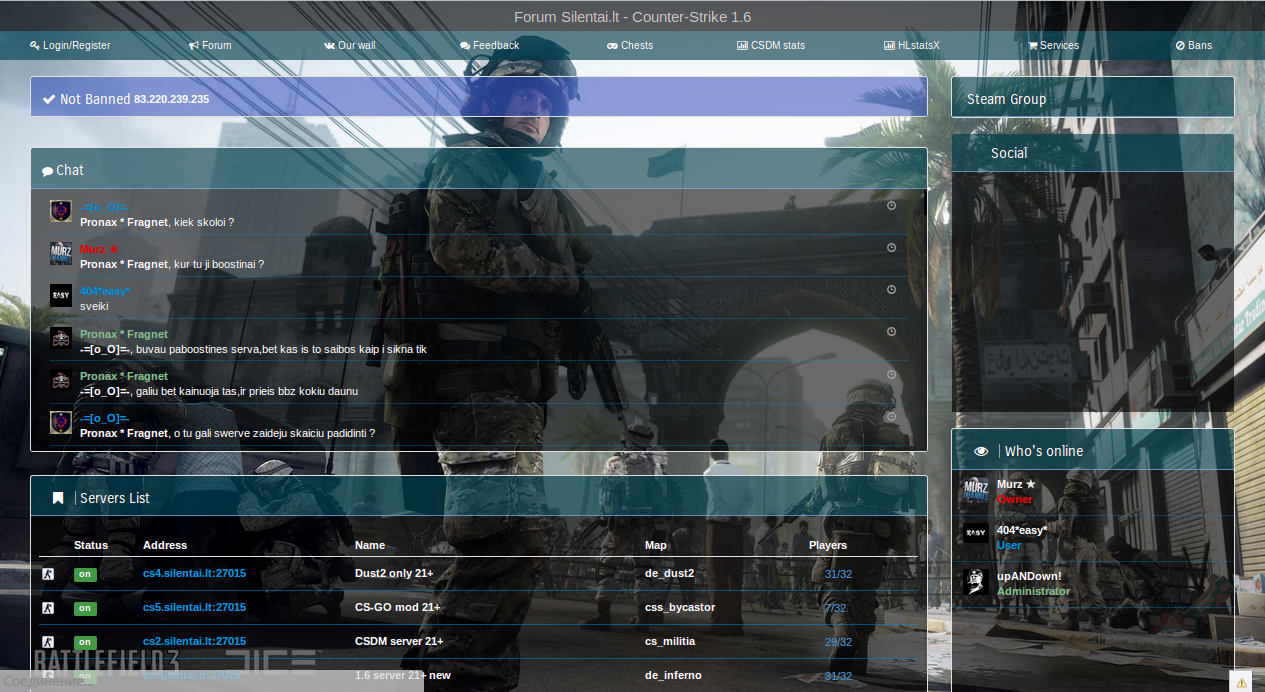Viewport: 1265px width, 692px height.
Task: Click Pronax avatar beside the 'galiu bet kainuoja' message
Action: (x=61, y=379)
